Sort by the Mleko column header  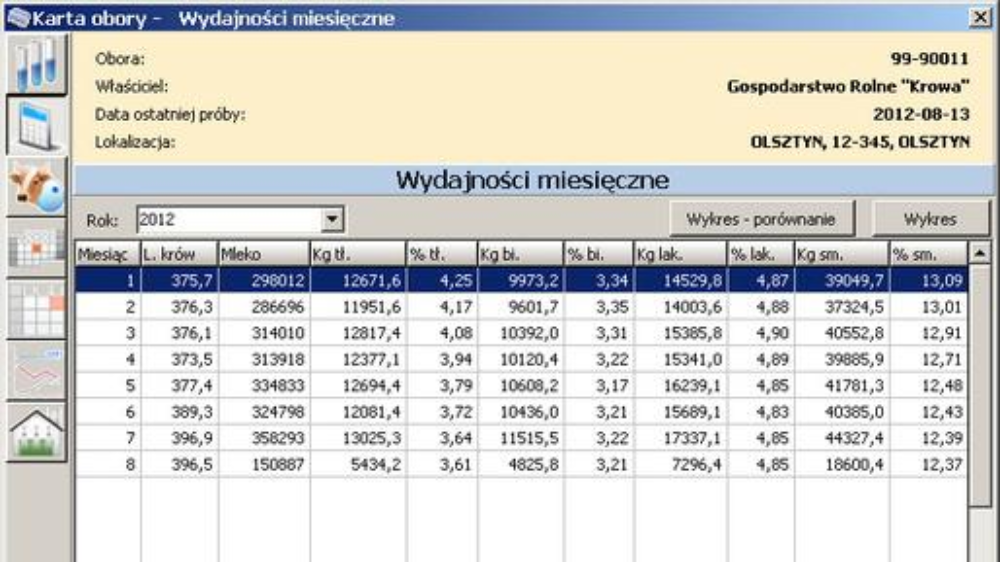(264, 255)
